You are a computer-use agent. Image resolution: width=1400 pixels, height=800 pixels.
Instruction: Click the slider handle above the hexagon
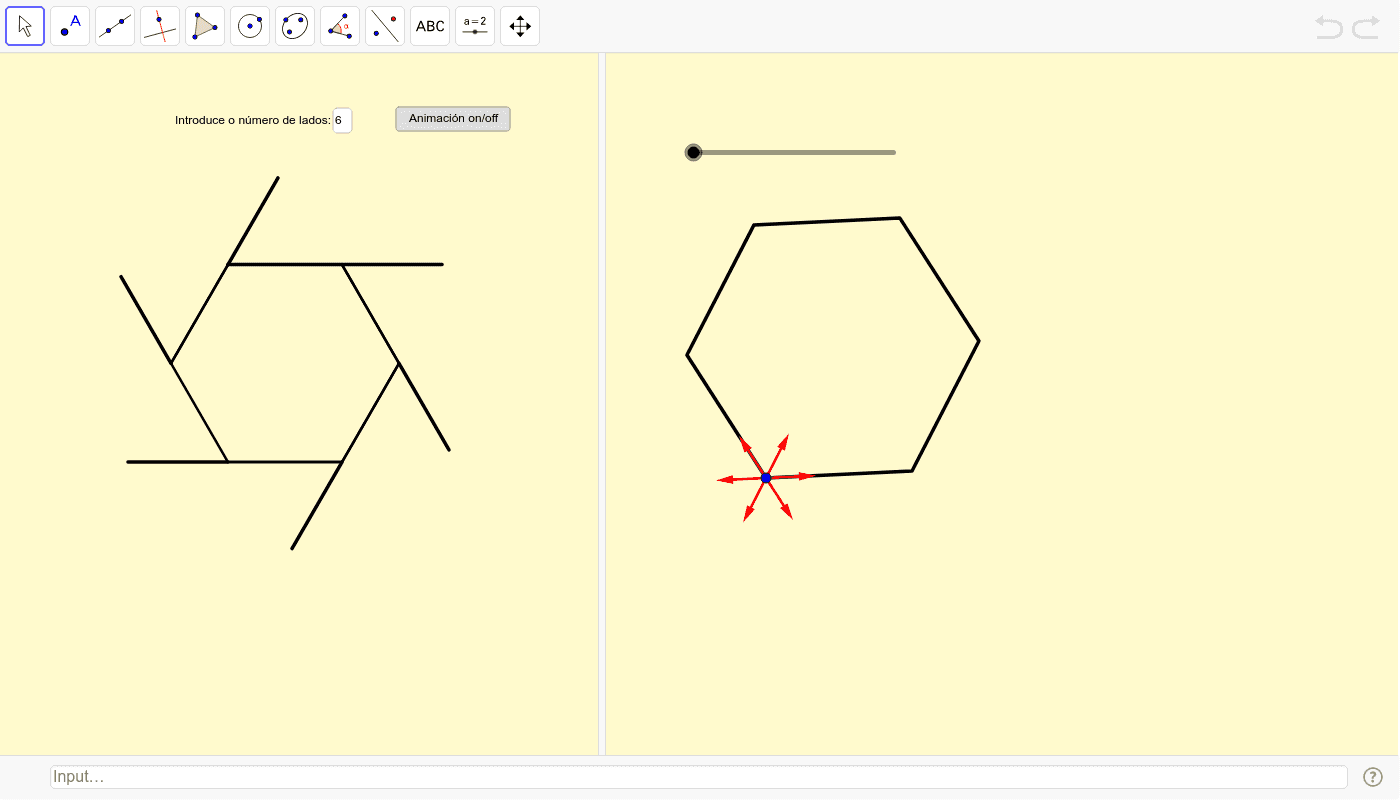pyautogui.click(x=694, y=152)
